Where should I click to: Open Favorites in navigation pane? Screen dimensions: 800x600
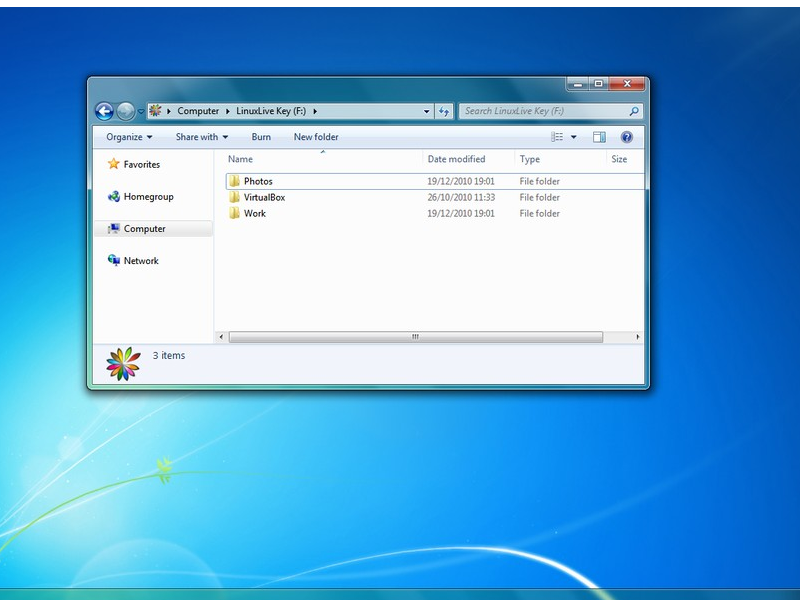[141, 165]
